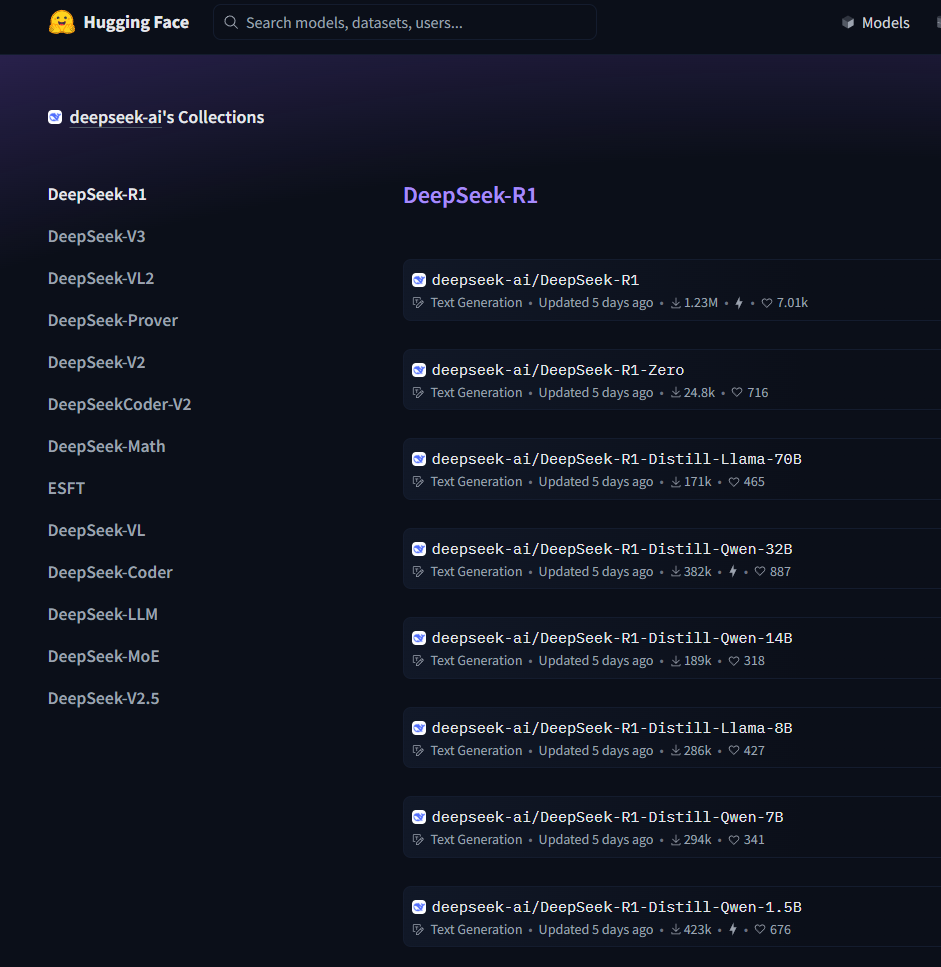This screenshot has width=941, height=967.
Task: Focus the search models, datasets, users field
Action: pos(410,22)
